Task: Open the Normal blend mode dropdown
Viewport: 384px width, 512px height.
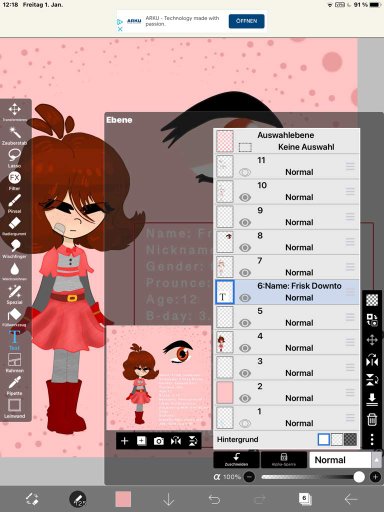Action: (x=340, y=460)
